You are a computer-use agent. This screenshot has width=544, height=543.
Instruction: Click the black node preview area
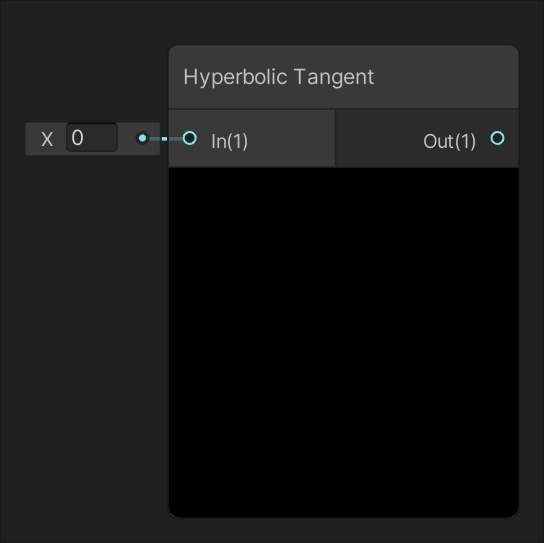coord(343,342)
